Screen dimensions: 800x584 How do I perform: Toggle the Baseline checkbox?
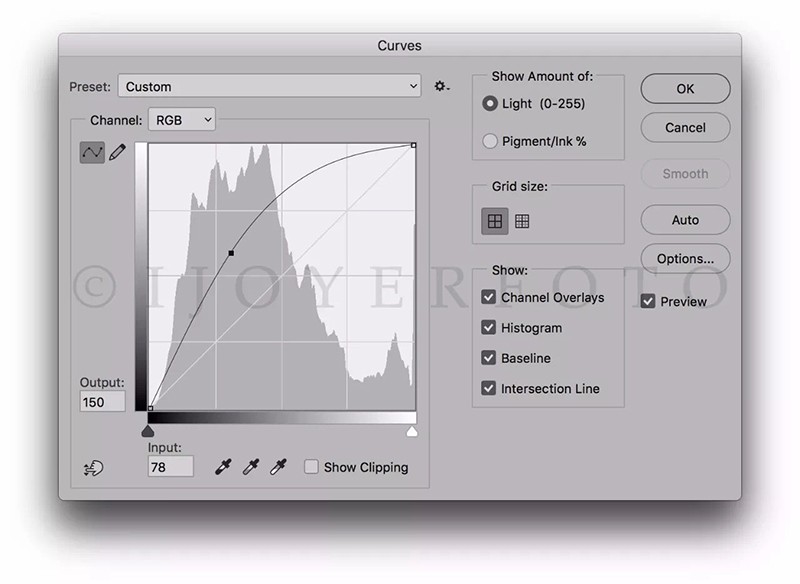click(489, 358)
